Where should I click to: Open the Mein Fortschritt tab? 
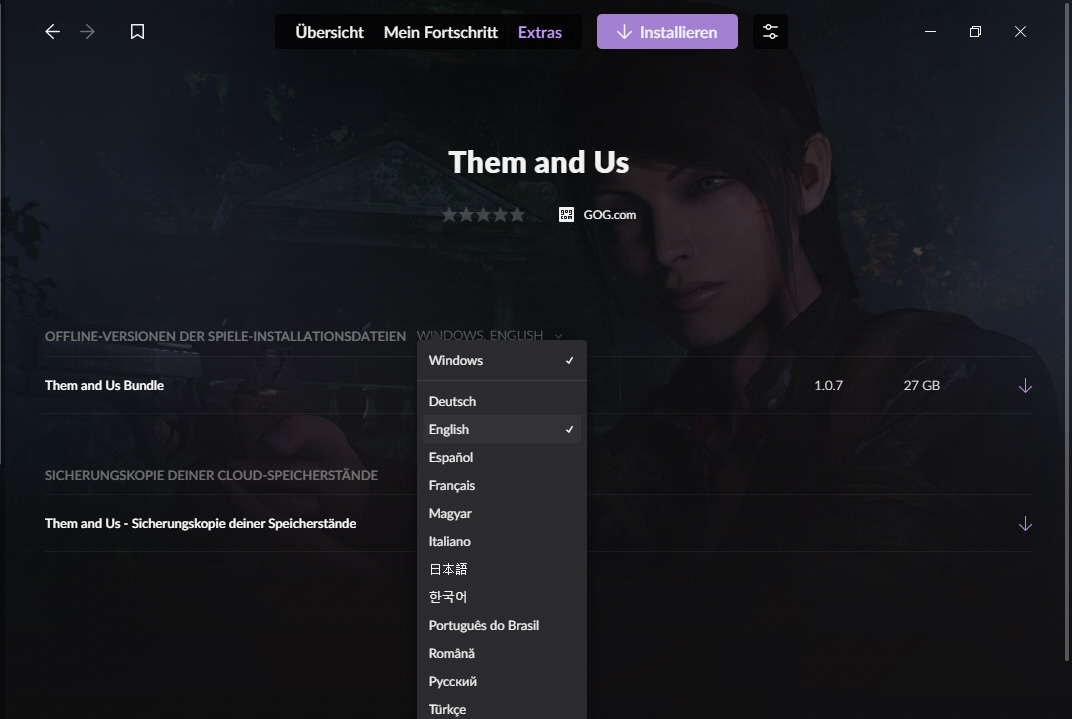[441, 32]
